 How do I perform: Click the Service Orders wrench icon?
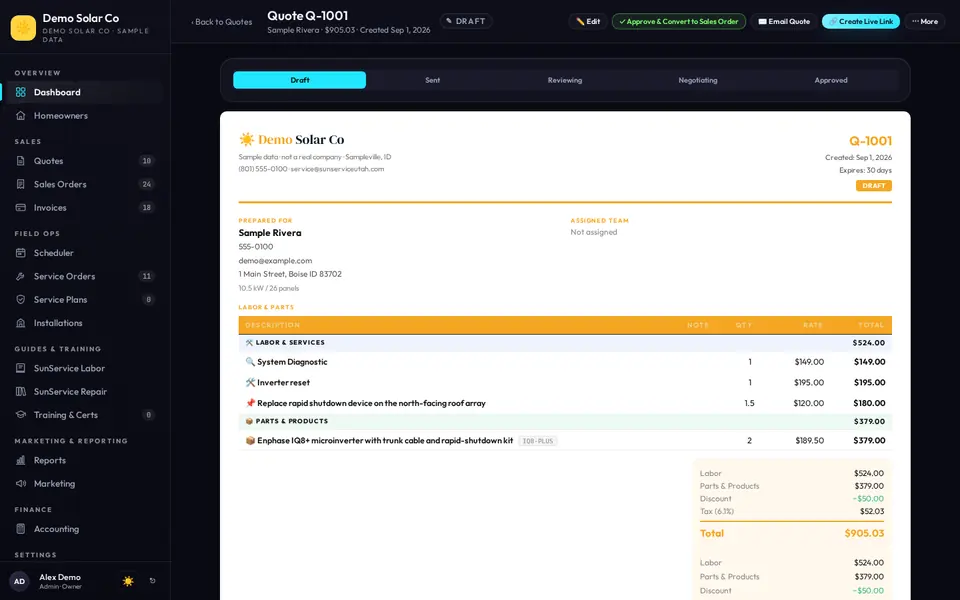(x=21, y=276)
